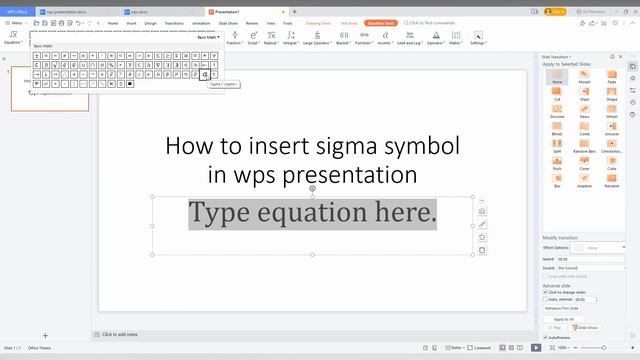The width and height of the screenshot is (640, 360).
Task: Open the Integral structures menu
Action: pyautogui.click(x=290, y=38)
